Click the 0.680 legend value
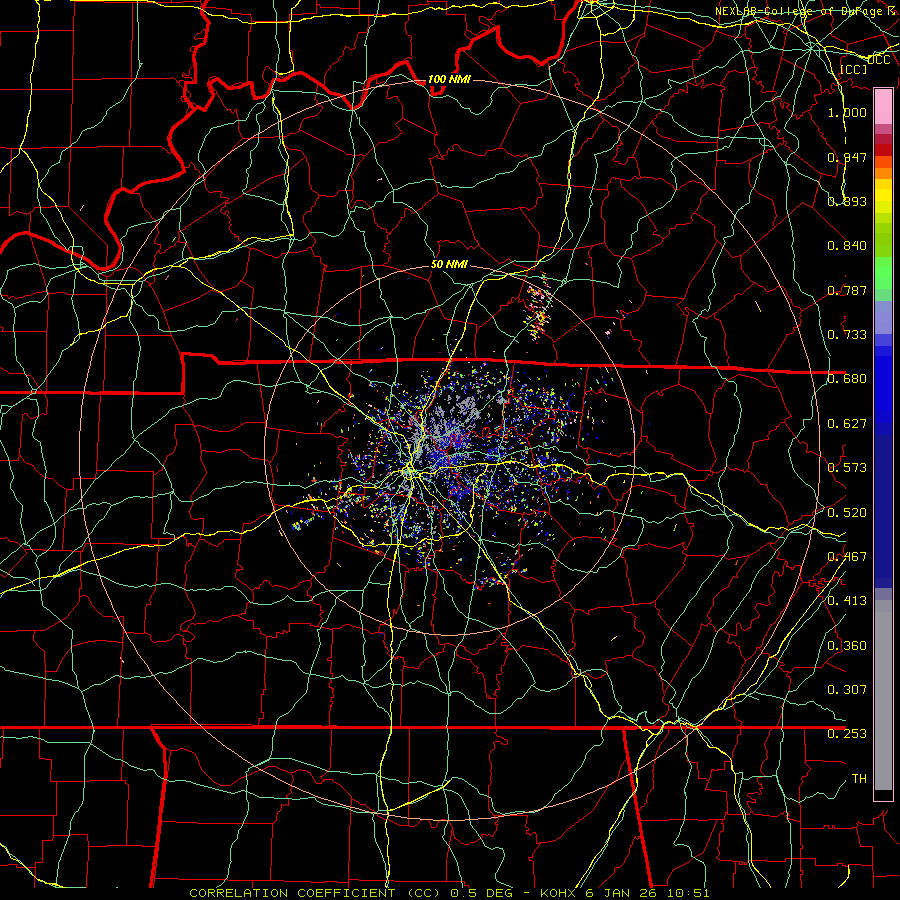 pos(847,379)
